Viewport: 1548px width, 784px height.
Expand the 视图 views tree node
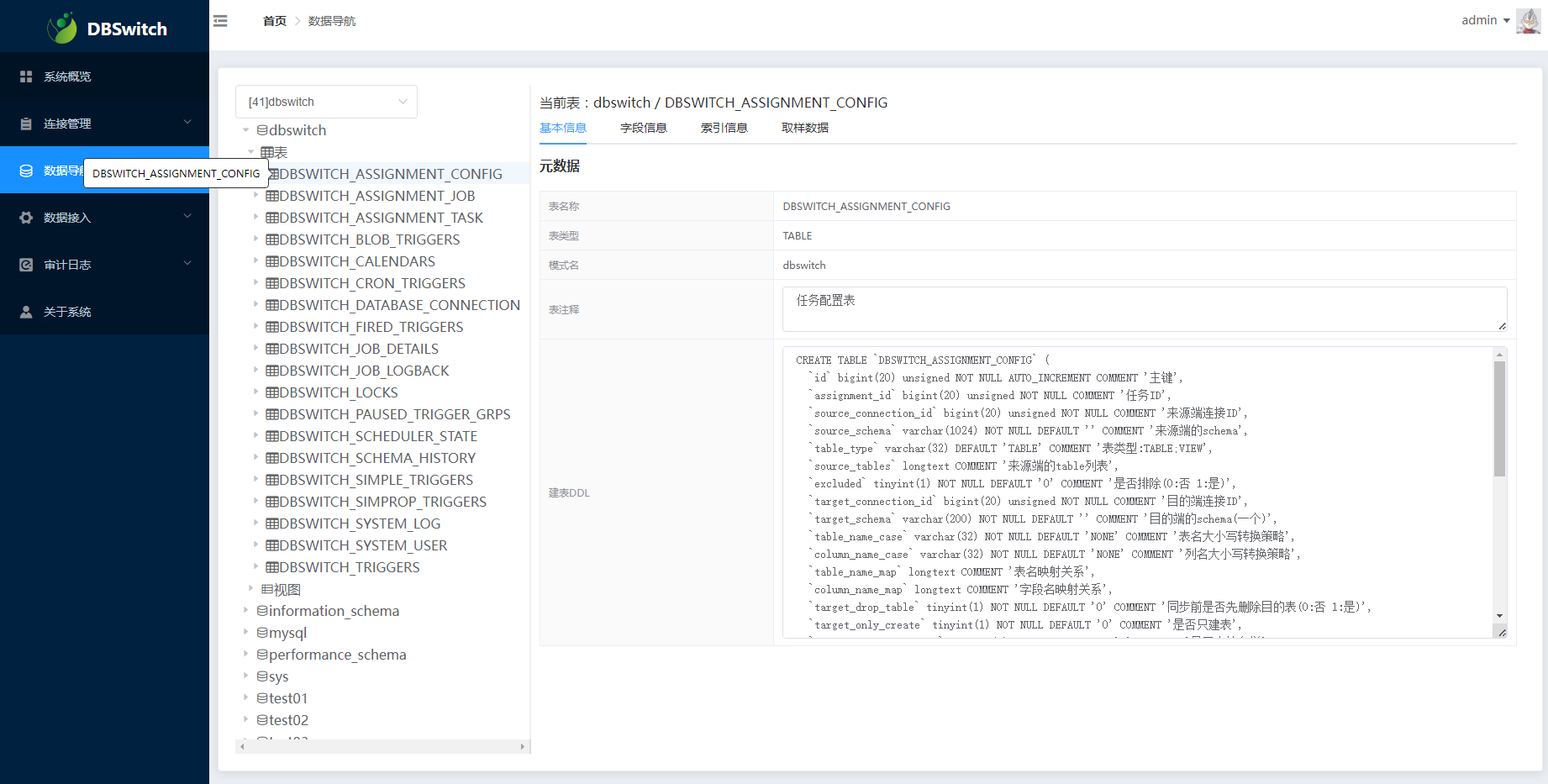251,588
